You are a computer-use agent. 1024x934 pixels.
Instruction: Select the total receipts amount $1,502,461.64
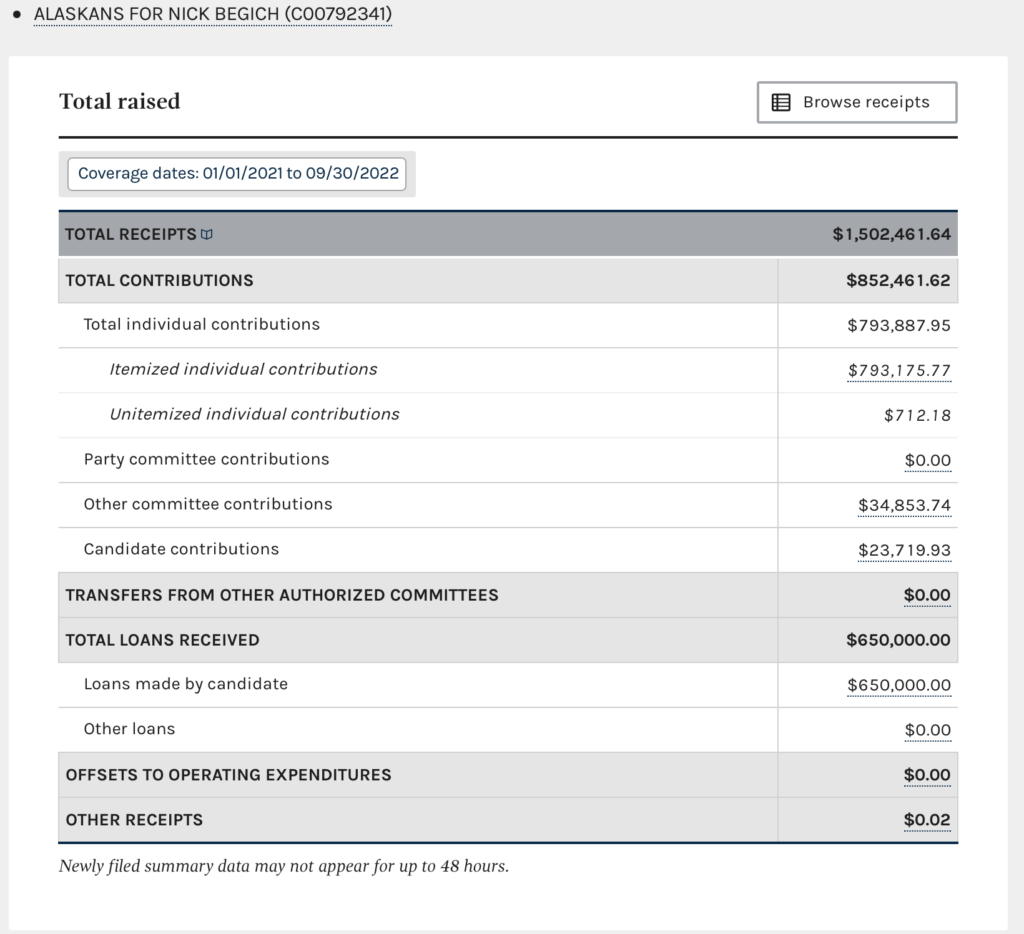coord(891,234)
